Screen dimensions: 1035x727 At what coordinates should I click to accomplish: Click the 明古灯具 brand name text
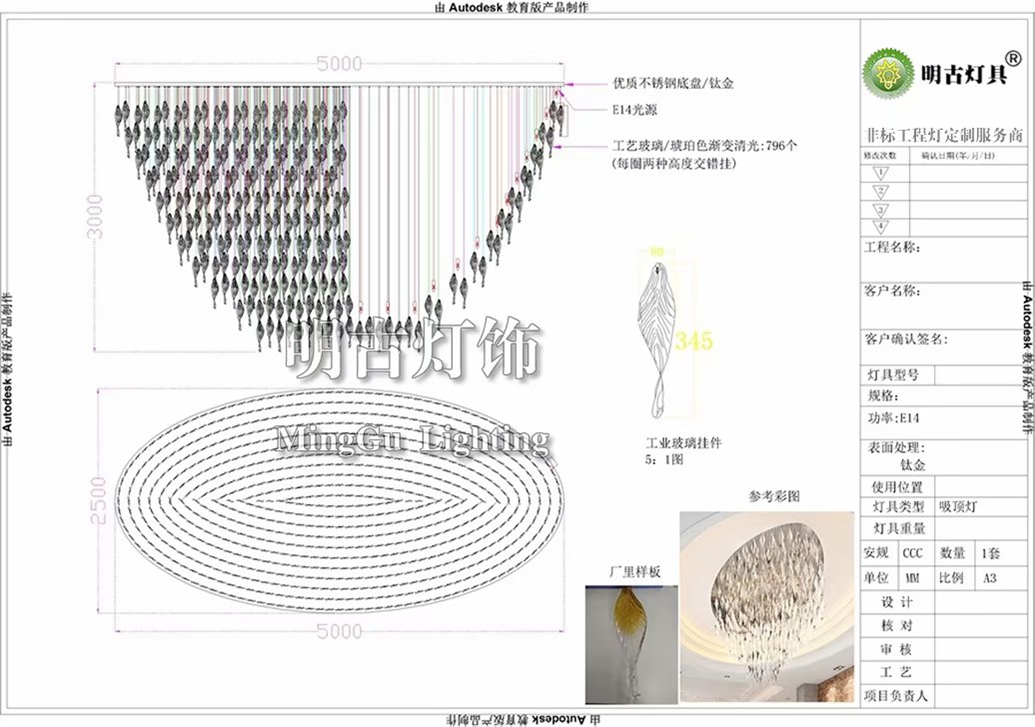[x=965, y=74]
